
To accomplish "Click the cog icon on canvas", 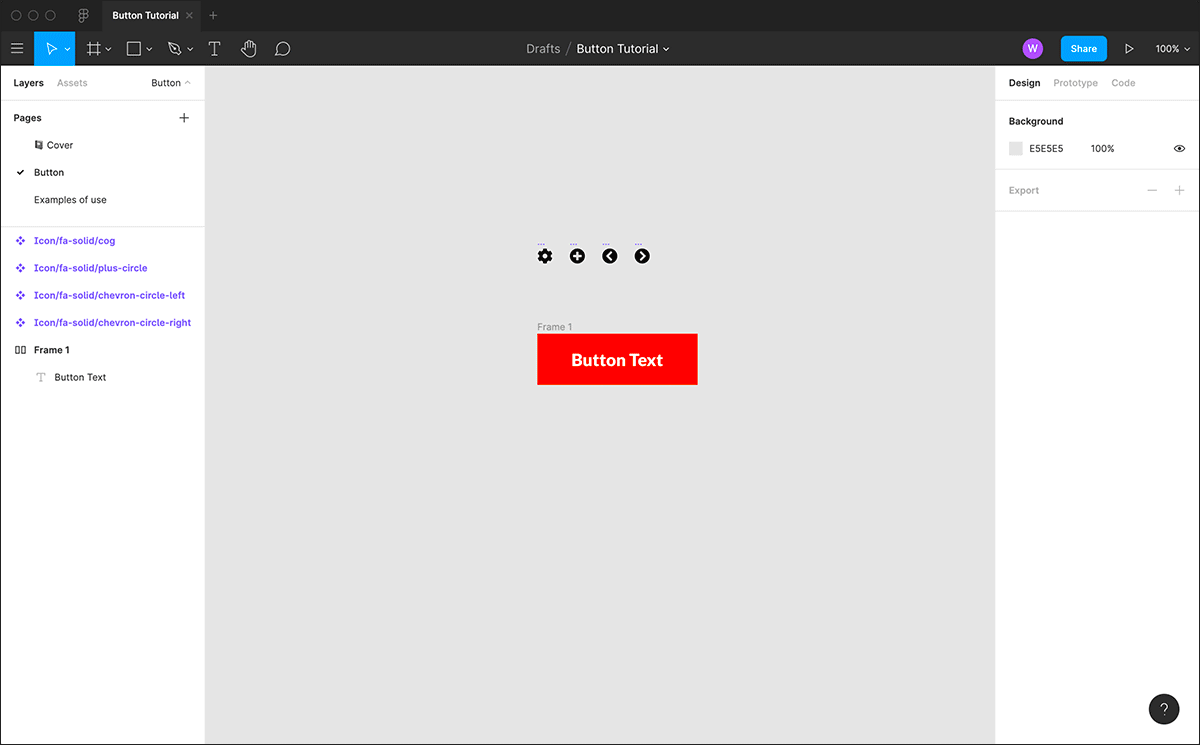I will tap(545, 256).
